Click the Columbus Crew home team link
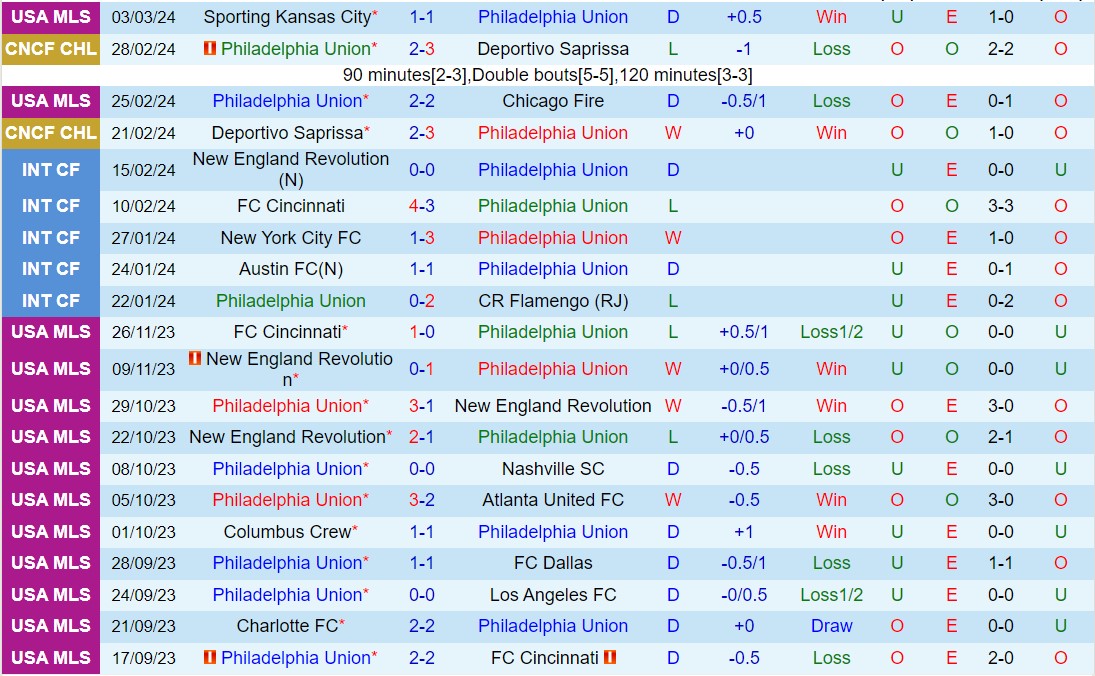Image resolution: width=1095 pixels, height=676 pixels. 288,532
